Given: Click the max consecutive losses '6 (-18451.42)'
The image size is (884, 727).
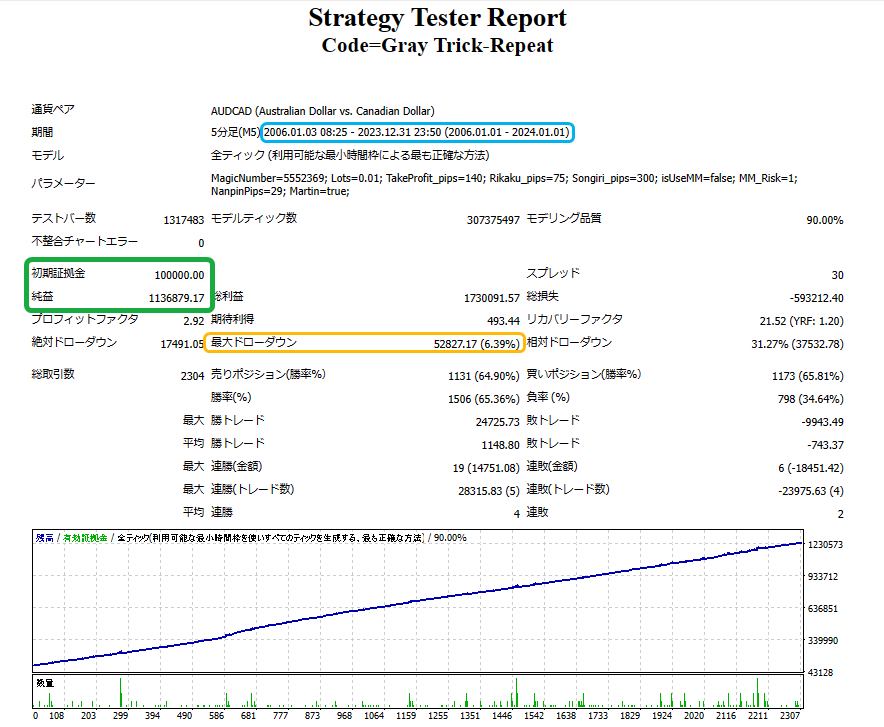Looking at the screenshot, I should (x=811, y=468).
